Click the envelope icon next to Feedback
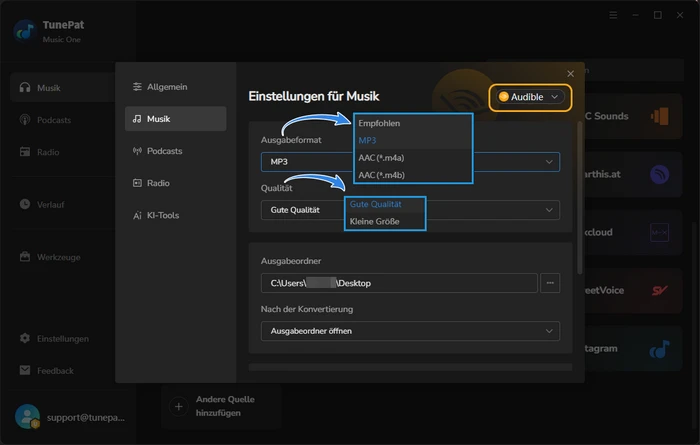700x445 pixels. (x=25, y=370)
